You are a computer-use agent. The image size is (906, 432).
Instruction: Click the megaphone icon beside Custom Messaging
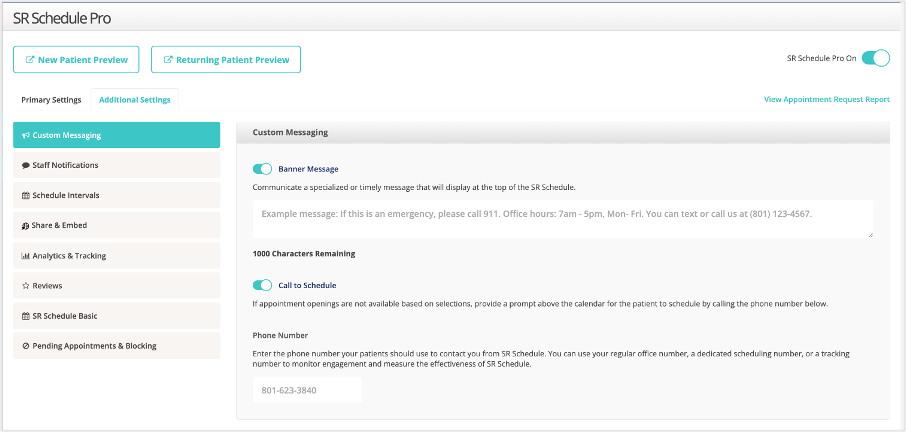click(x=26, y=136)
